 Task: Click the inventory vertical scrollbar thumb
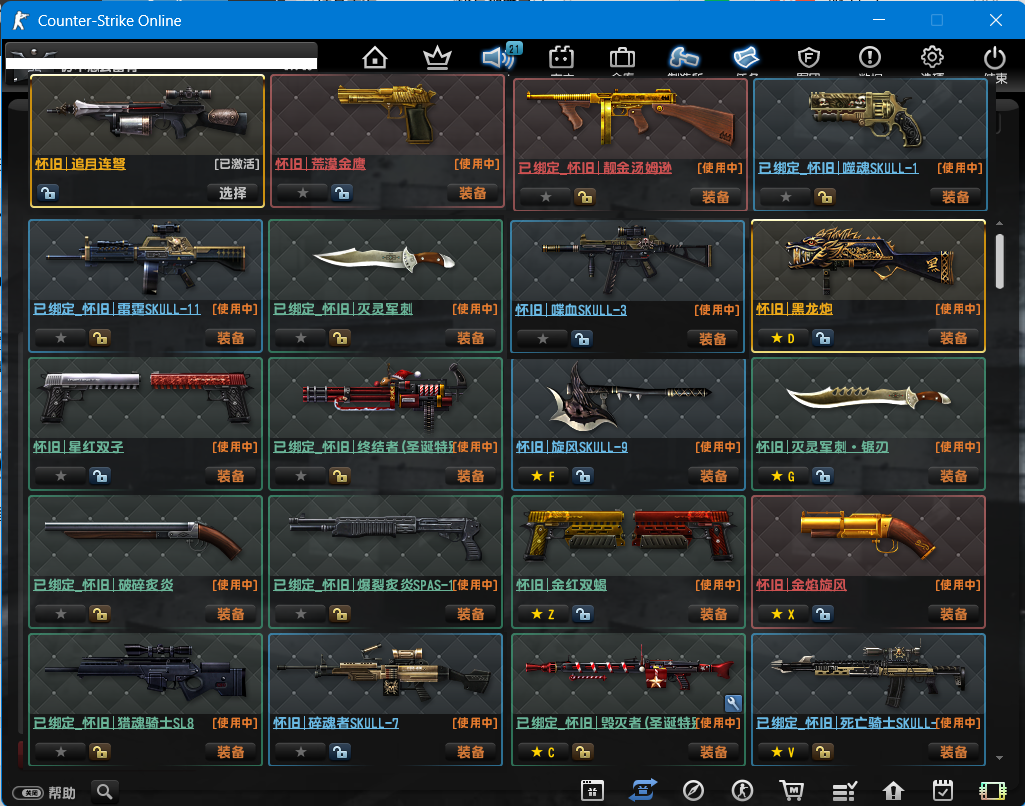[1000, 261]
